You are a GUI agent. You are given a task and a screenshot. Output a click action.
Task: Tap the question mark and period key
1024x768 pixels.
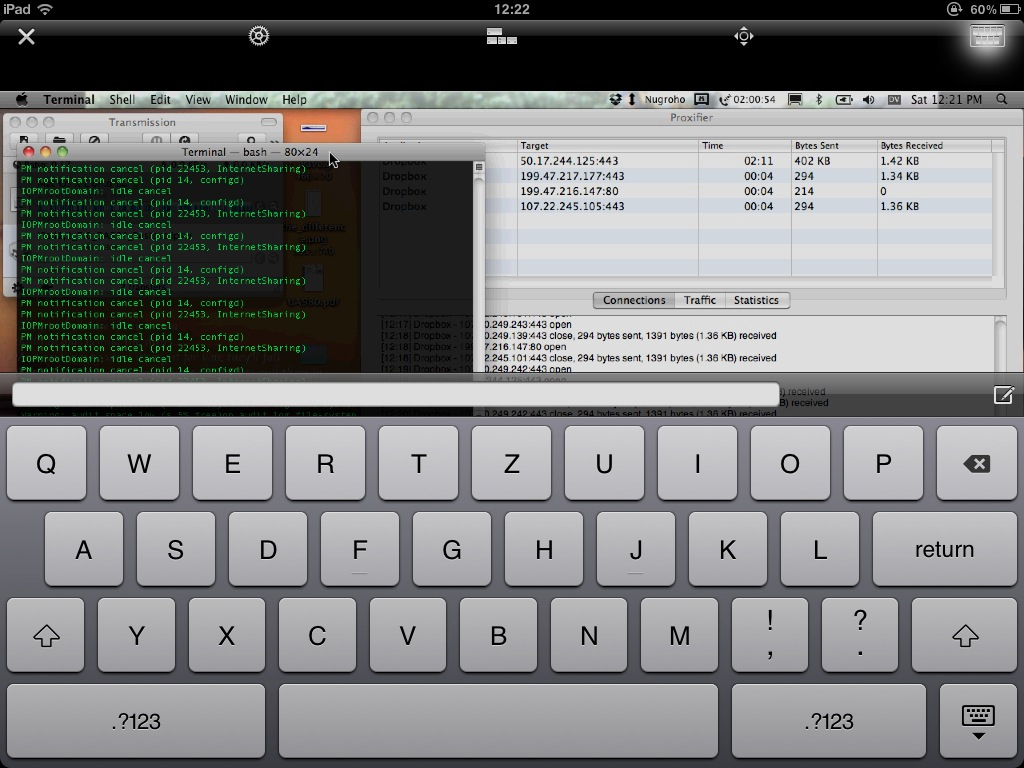point(860,635)
